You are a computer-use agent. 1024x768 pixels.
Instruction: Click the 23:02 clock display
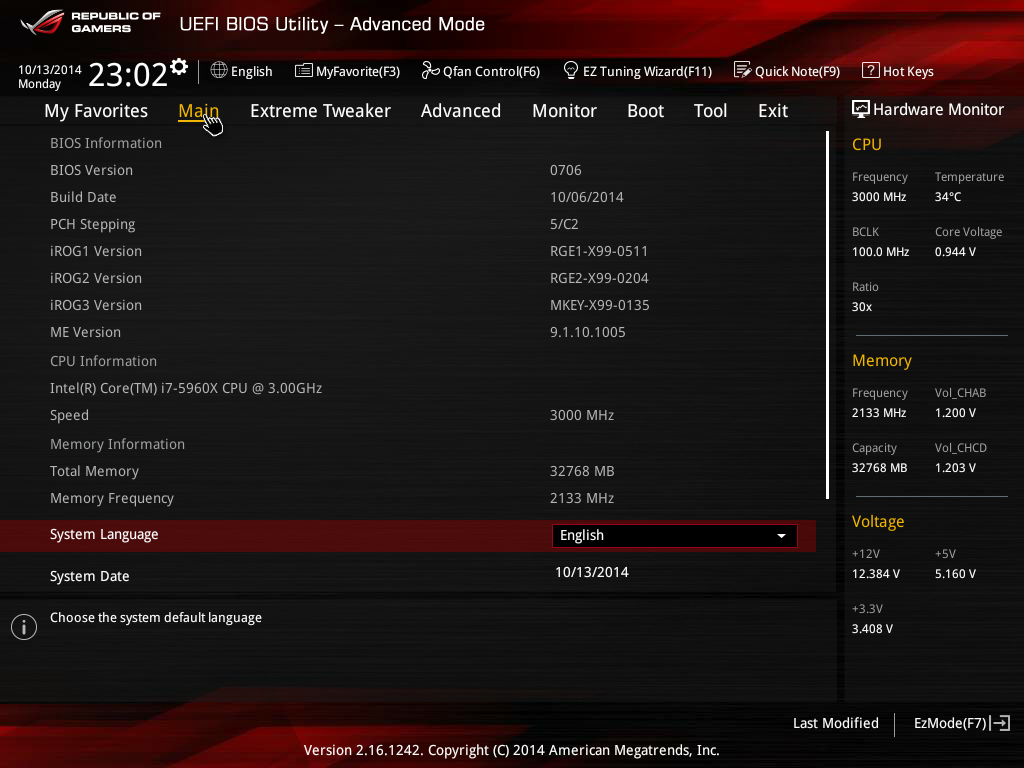coord(128,74)
